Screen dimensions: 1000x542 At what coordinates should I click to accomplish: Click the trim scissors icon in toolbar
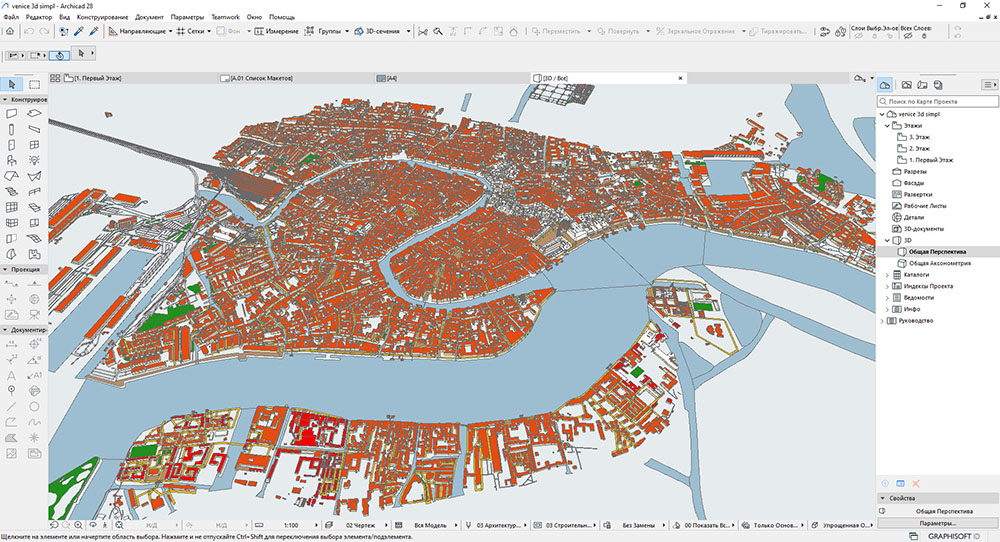coord(422,31)
